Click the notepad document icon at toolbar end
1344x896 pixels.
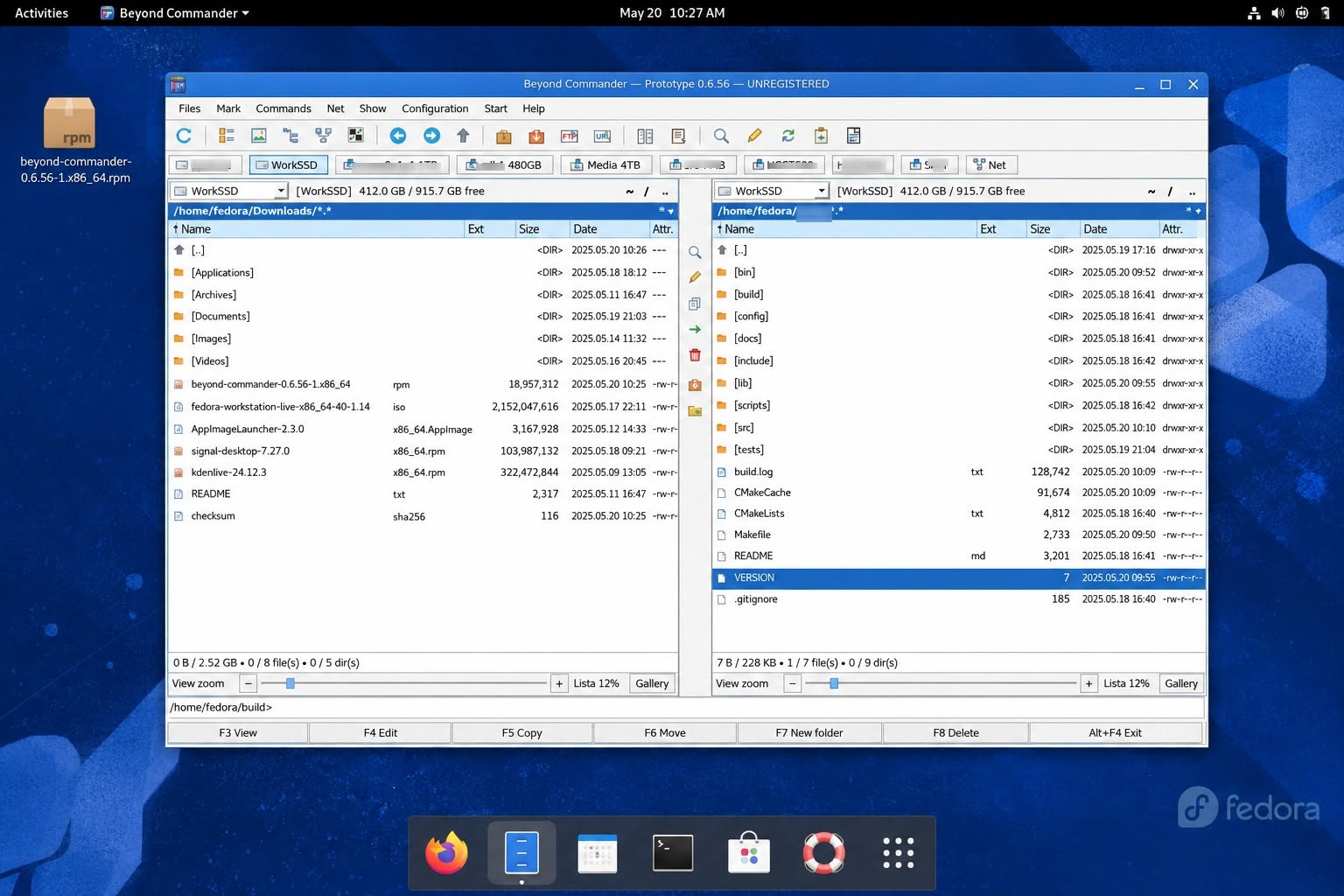[854, 136]
